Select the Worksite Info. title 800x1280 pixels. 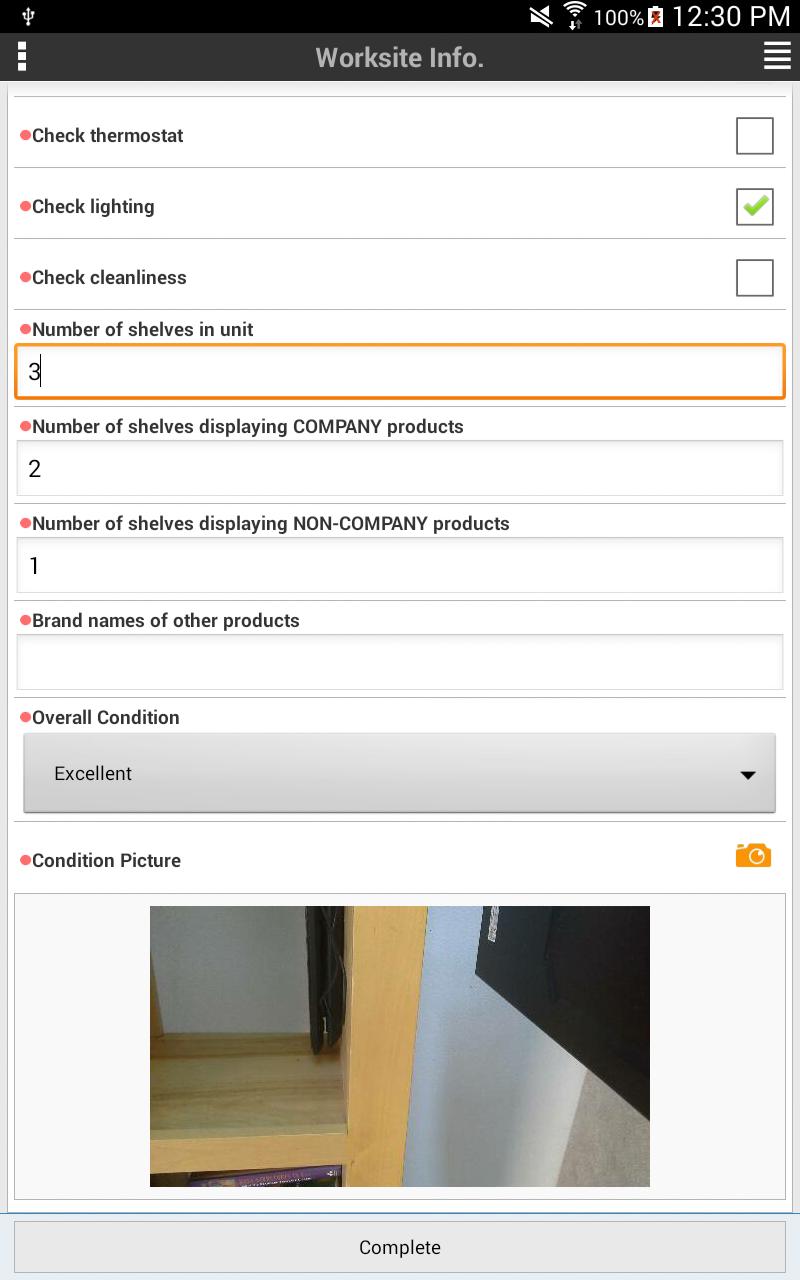coord(400,58)
